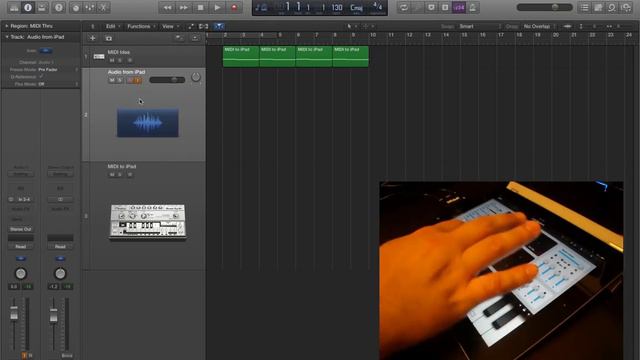
Task: Click the MIDI Idea track keyboard icon
Action: coord(99,56)
